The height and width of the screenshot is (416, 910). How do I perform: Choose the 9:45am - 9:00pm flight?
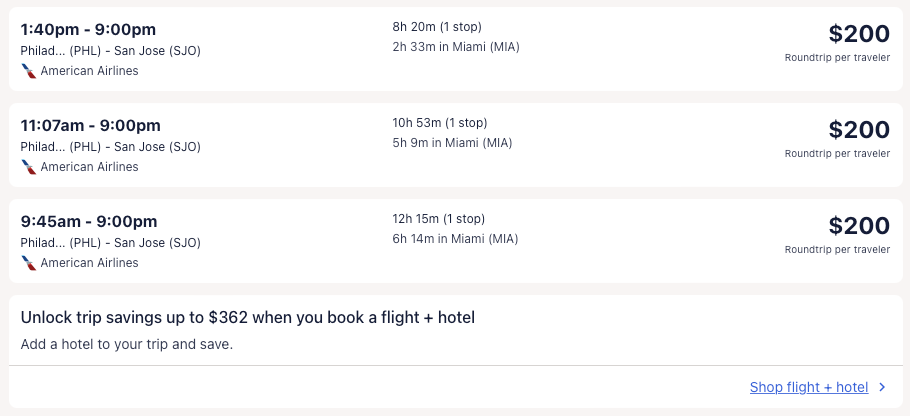click(x=88, y=221)
